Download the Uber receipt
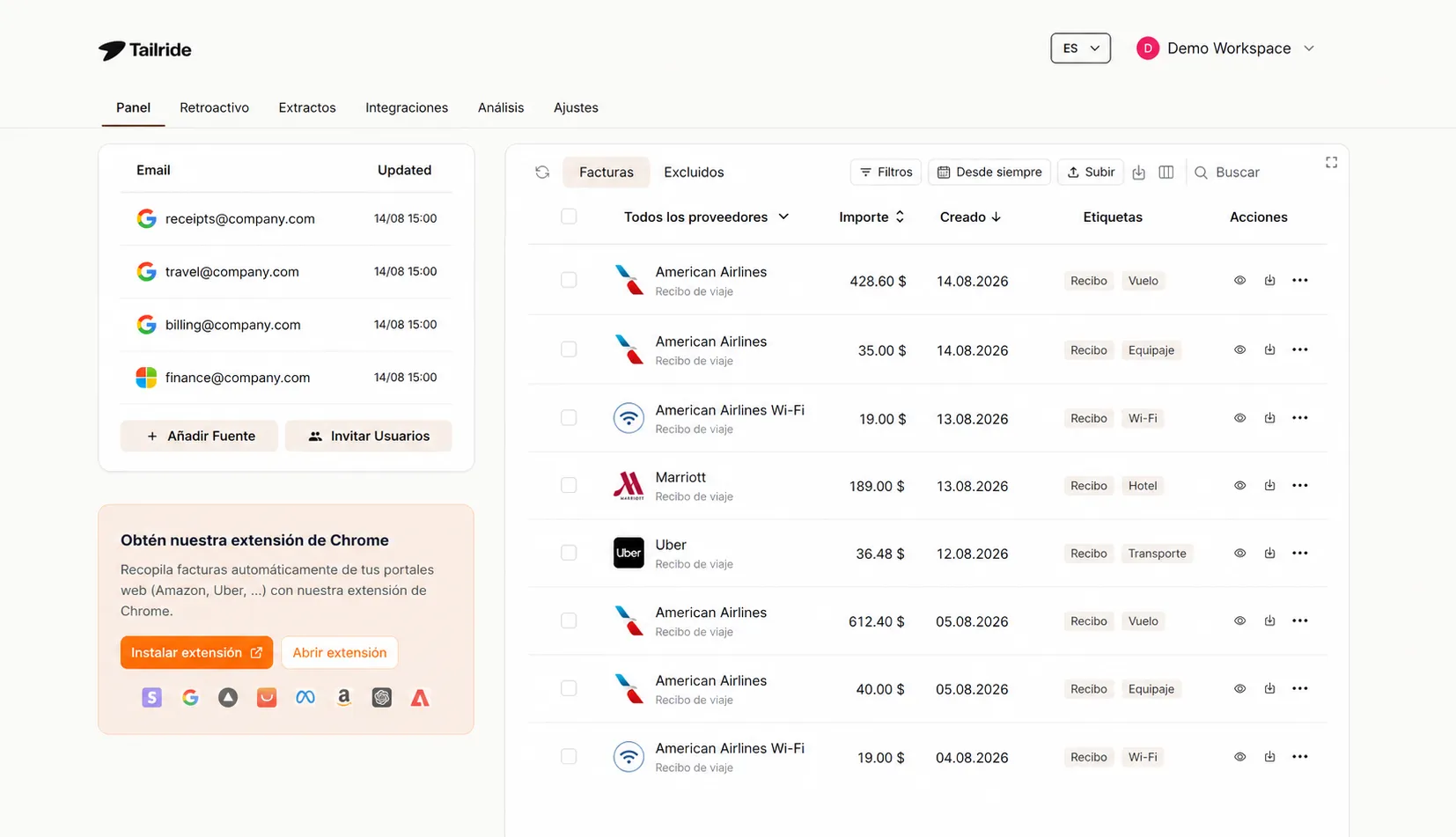The image size is (1456, 837). (1269, 553)
